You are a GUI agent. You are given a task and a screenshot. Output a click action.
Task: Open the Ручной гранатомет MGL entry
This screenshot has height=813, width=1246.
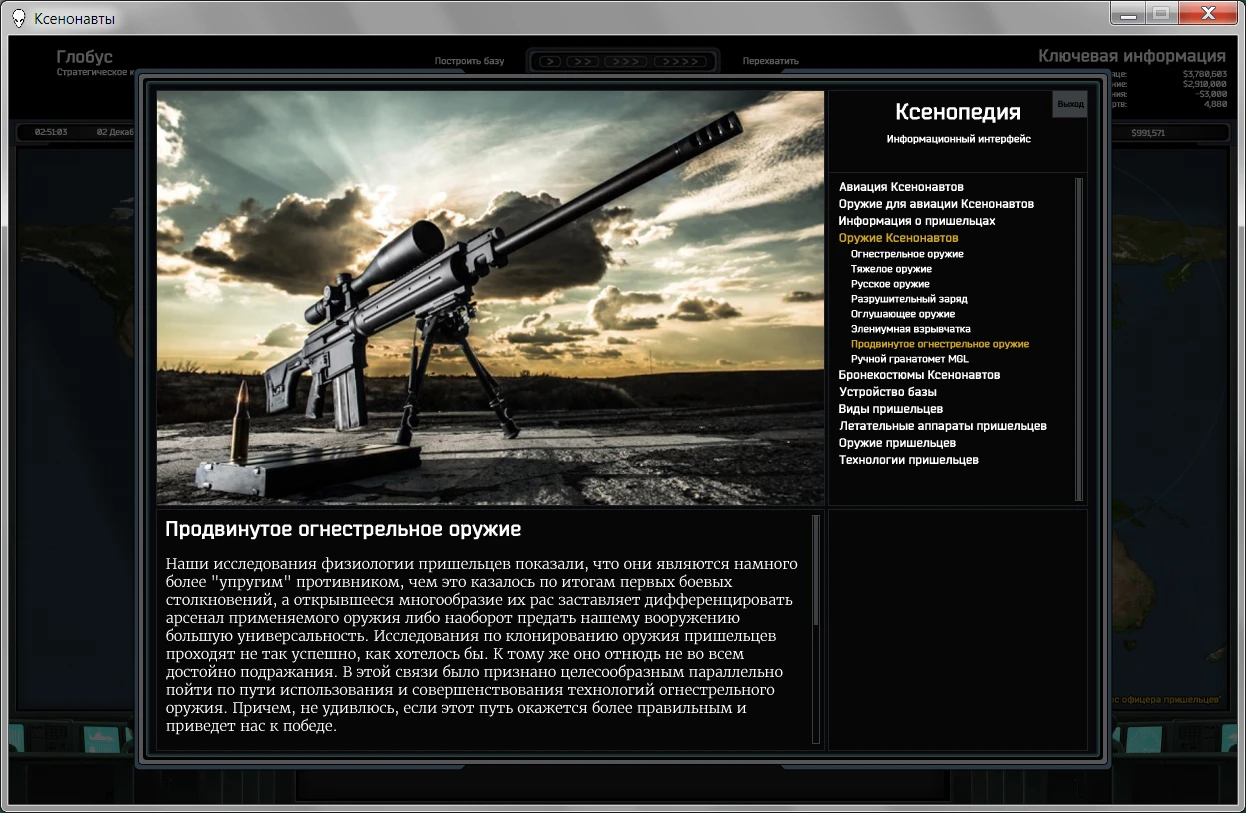pos(909,359)
